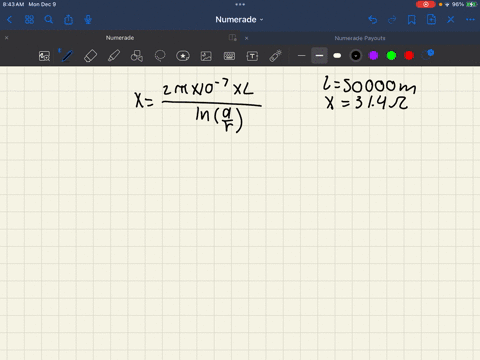
Task: Open the custom color picker
Action: click(428, 55)
